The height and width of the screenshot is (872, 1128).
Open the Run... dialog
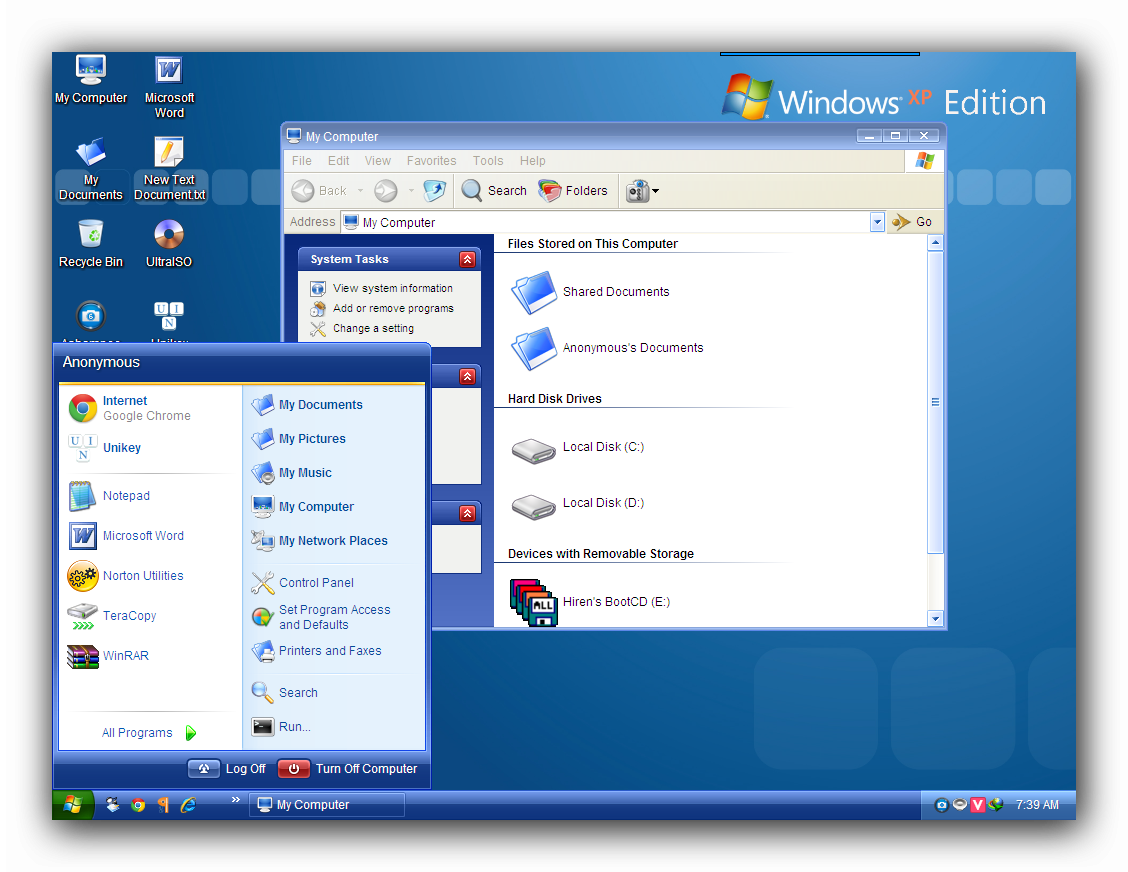[x=281, y=727]
